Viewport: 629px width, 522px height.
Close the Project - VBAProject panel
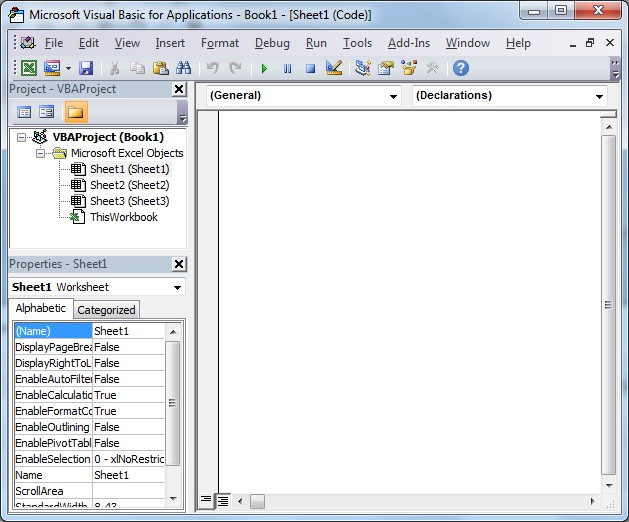click(179, 89)
